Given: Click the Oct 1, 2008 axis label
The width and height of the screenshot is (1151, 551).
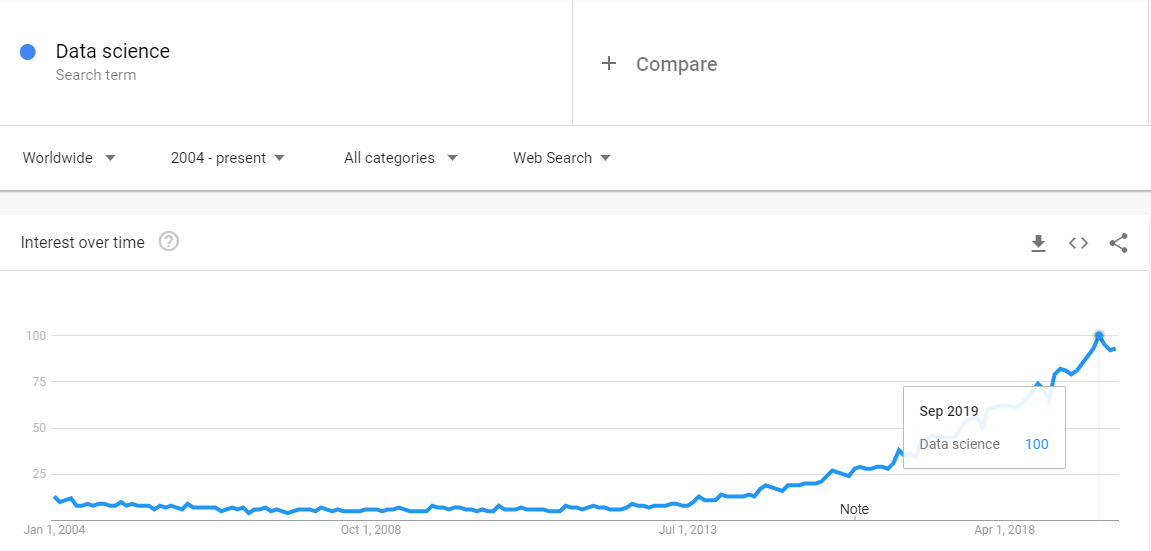Looking at the screenshot, I should [371, 529].
